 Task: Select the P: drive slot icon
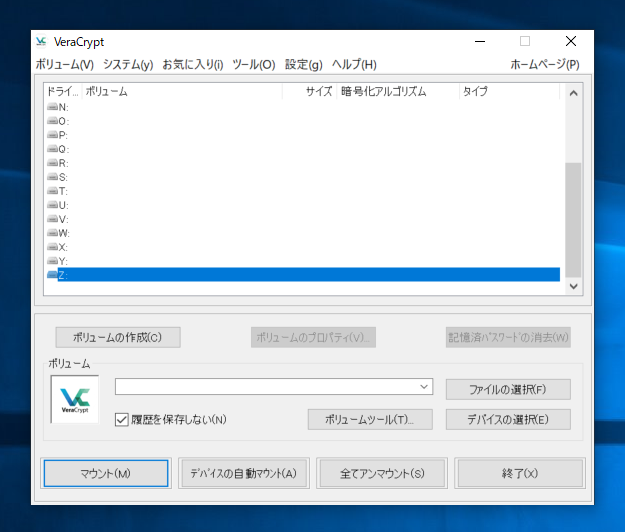point(52,135)
